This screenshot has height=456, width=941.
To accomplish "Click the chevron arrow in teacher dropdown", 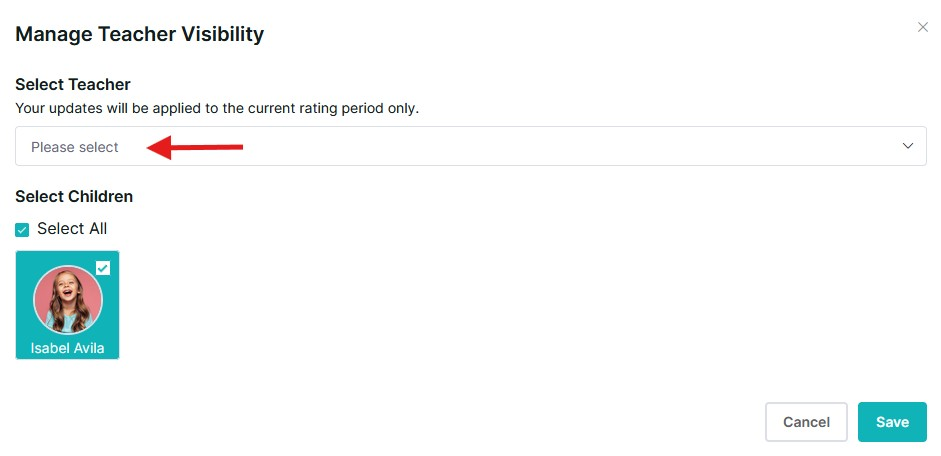I will point(908,146).
